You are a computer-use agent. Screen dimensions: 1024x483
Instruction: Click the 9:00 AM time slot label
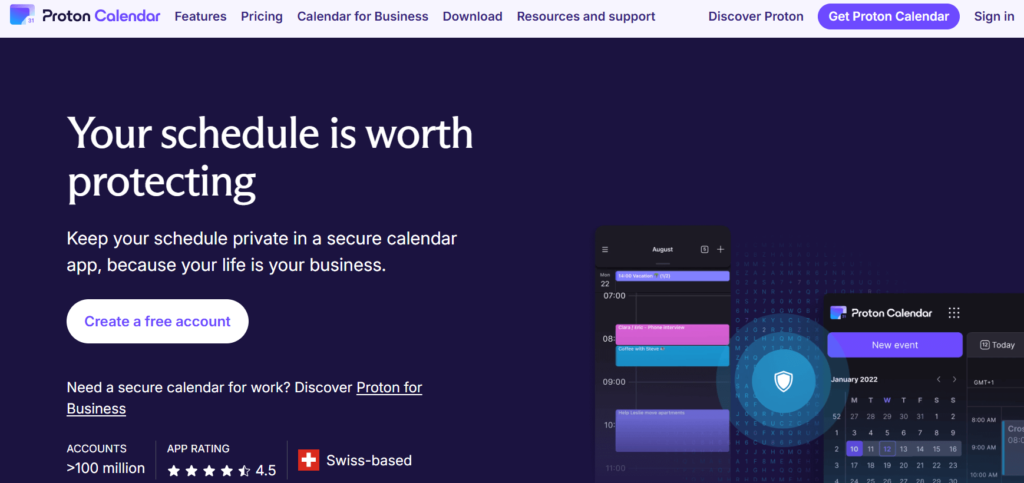pyautogui.click(x=983, y=447)
